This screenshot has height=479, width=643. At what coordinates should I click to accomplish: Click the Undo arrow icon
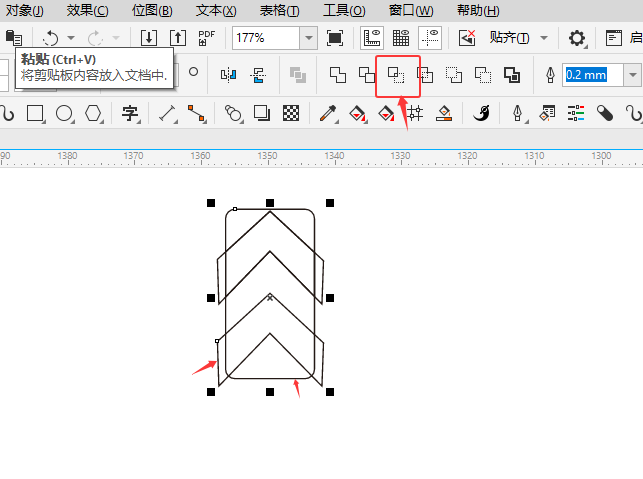point(50,38)
